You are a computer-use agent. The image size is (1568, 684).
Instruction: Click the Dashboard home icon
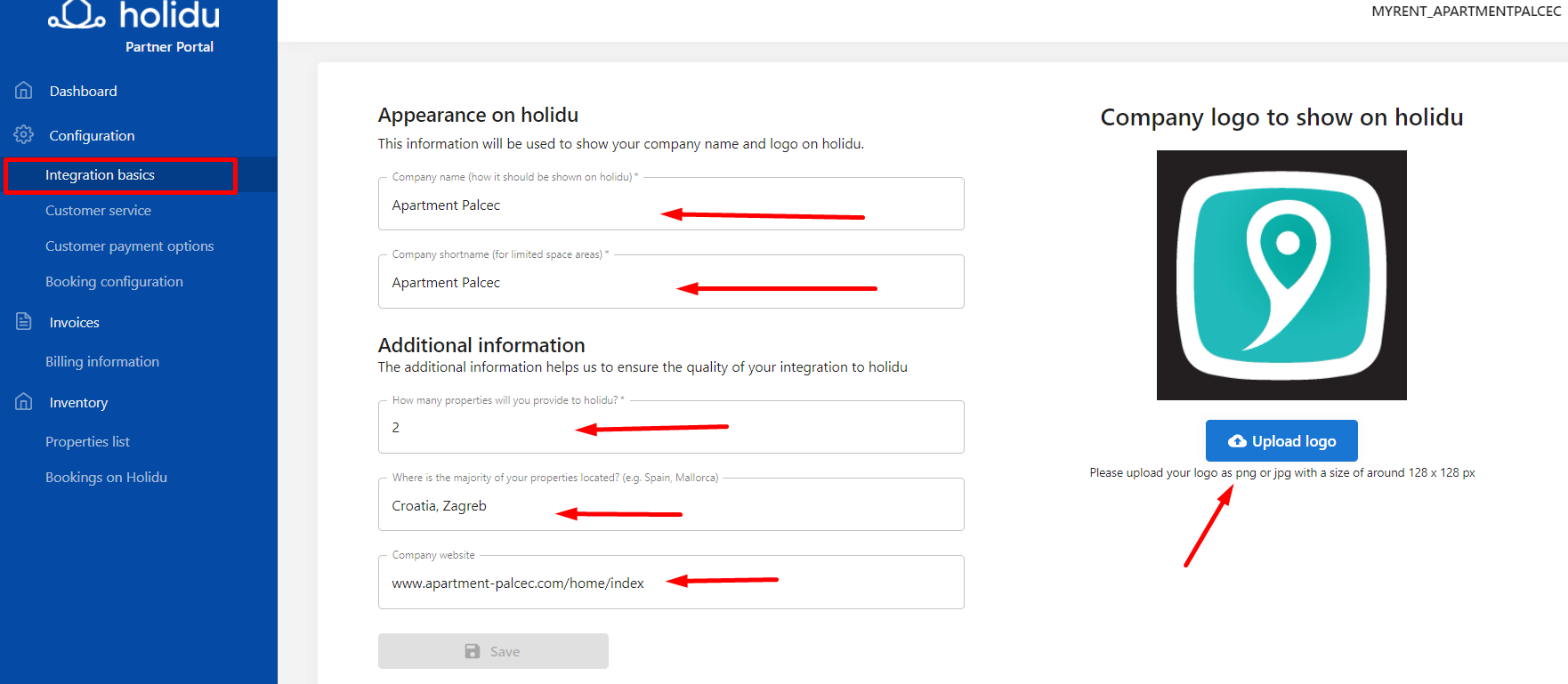(x=24, y=90)
